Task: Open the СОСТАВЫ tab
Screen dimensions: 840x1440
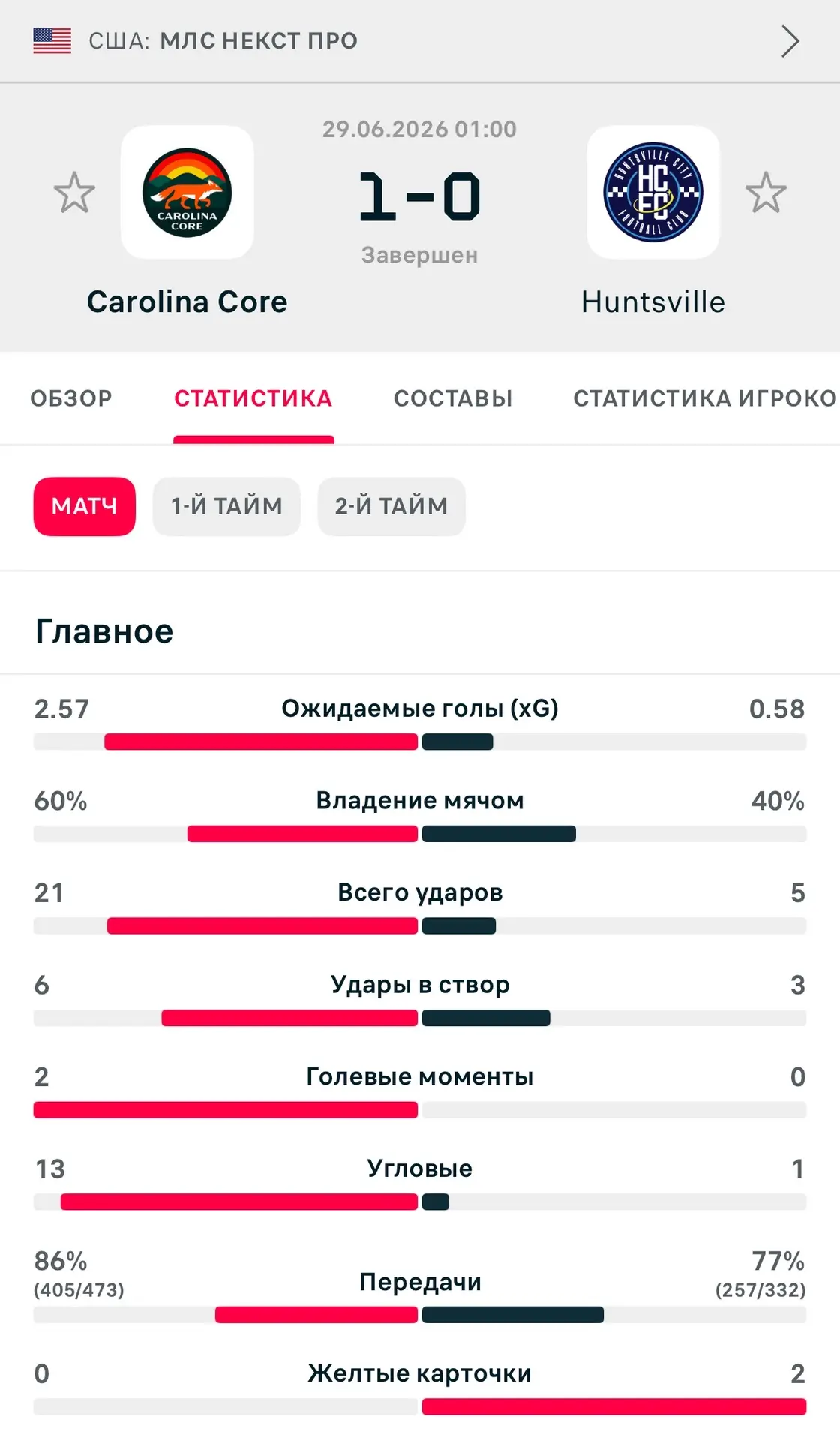Action: 453,398
